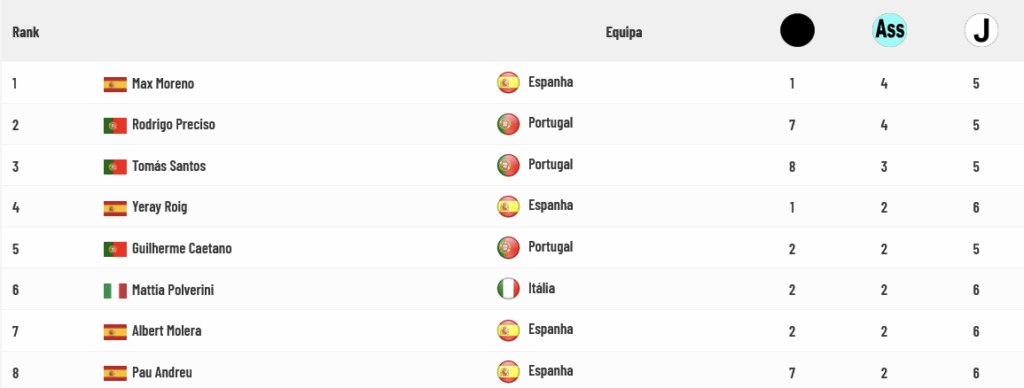Click round Portugal badge in Tomás Santos row
Image resolution: width=1024 pixels, height=388 pixels.
(x=508, y=165)
